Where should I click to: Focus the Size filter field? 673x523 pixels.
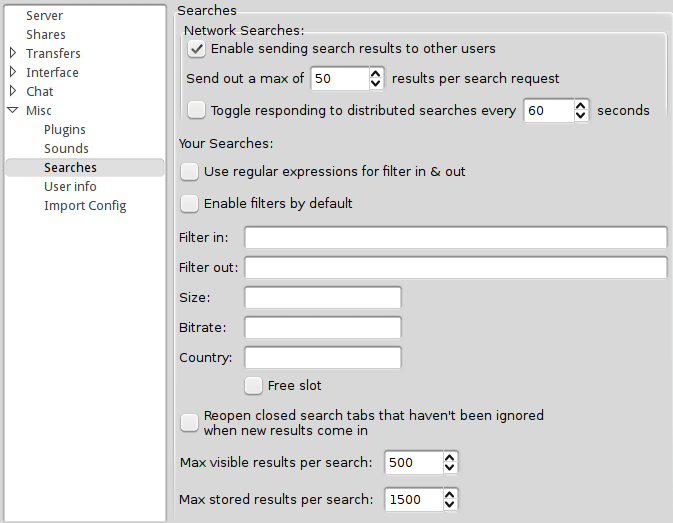[323, 298]
